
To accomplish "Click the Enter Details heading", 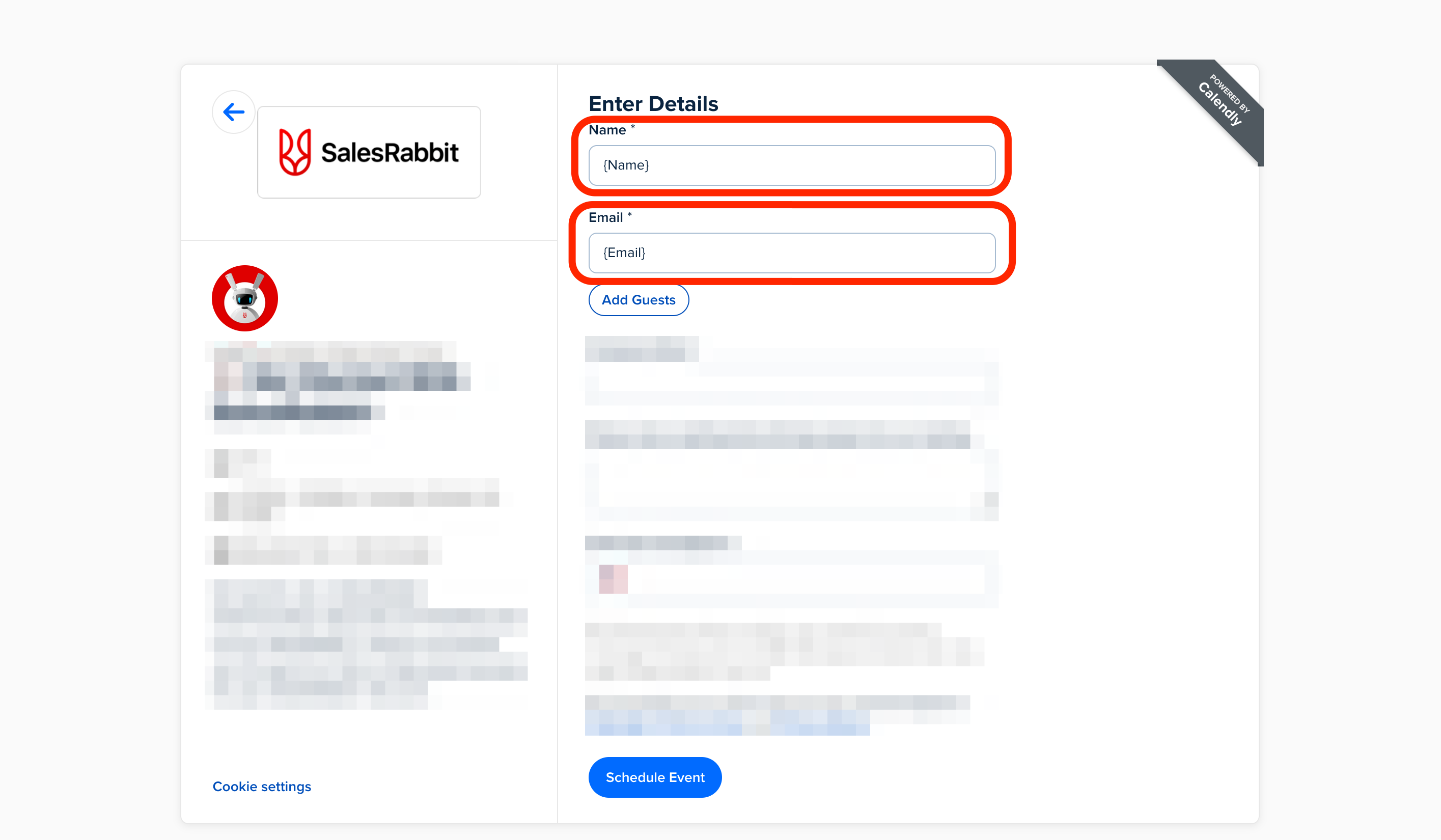I will coord(654,103).
